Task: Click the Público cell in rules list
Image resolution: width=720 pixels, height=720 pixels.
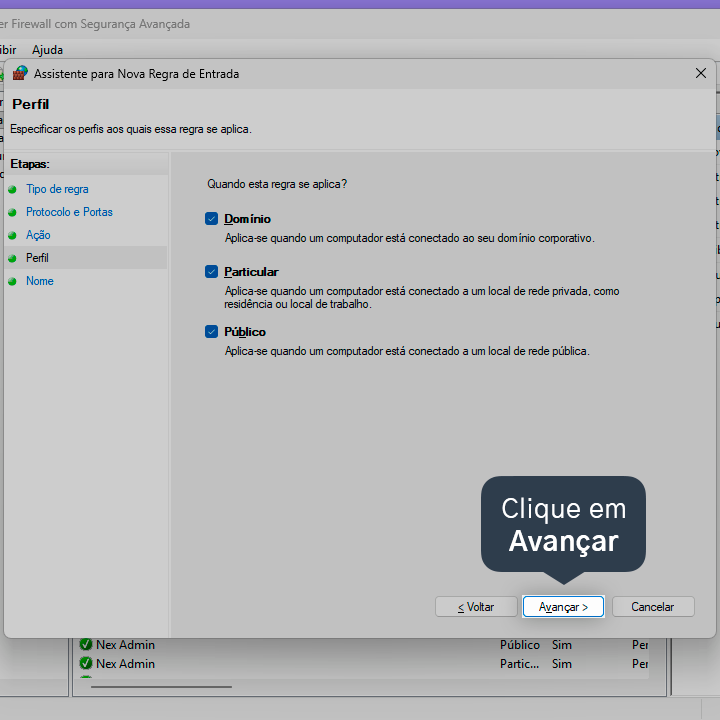Action: point(520,645)
